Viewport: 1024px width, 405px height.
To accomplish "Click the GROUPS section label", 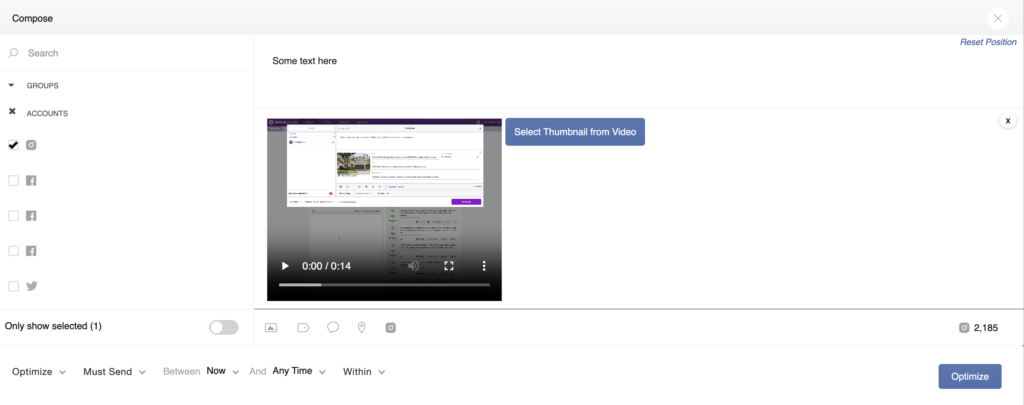I will click(x=42, y=86).
